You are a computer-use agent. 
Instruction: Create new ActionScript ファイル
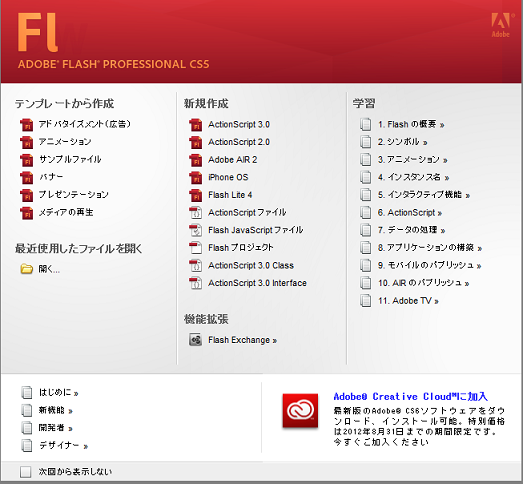pyautogui.click(x=247, y=213)
